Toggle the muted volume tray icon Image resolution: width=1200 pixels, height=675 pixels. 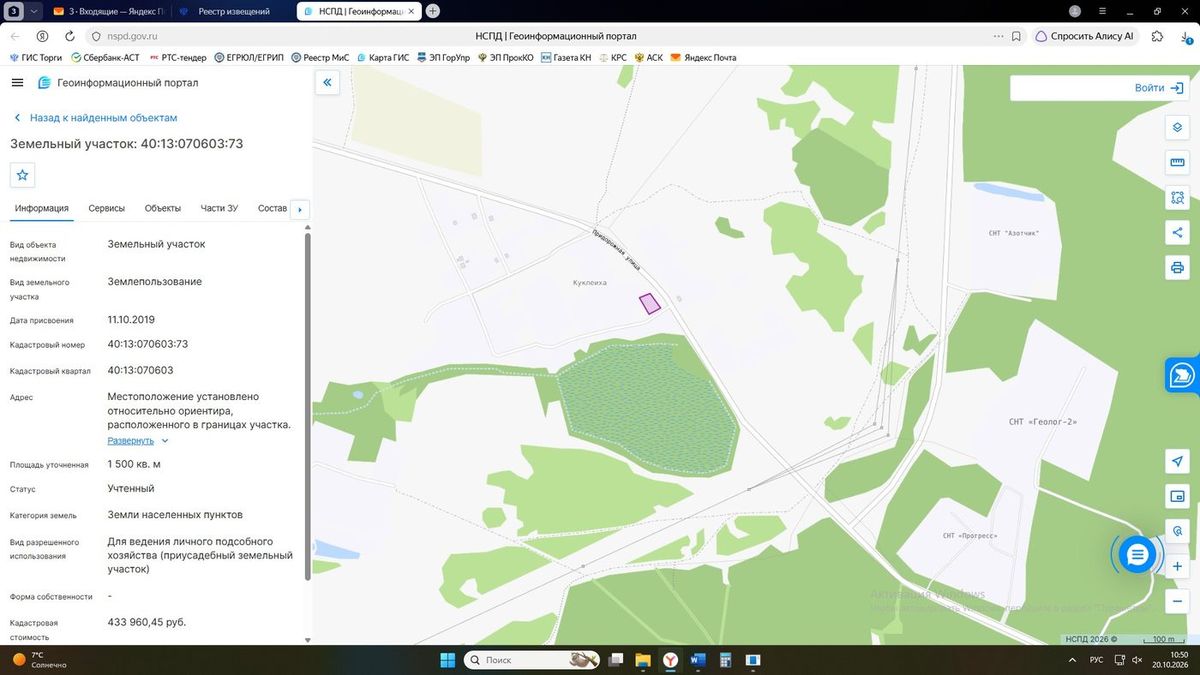click(1136, 660)
